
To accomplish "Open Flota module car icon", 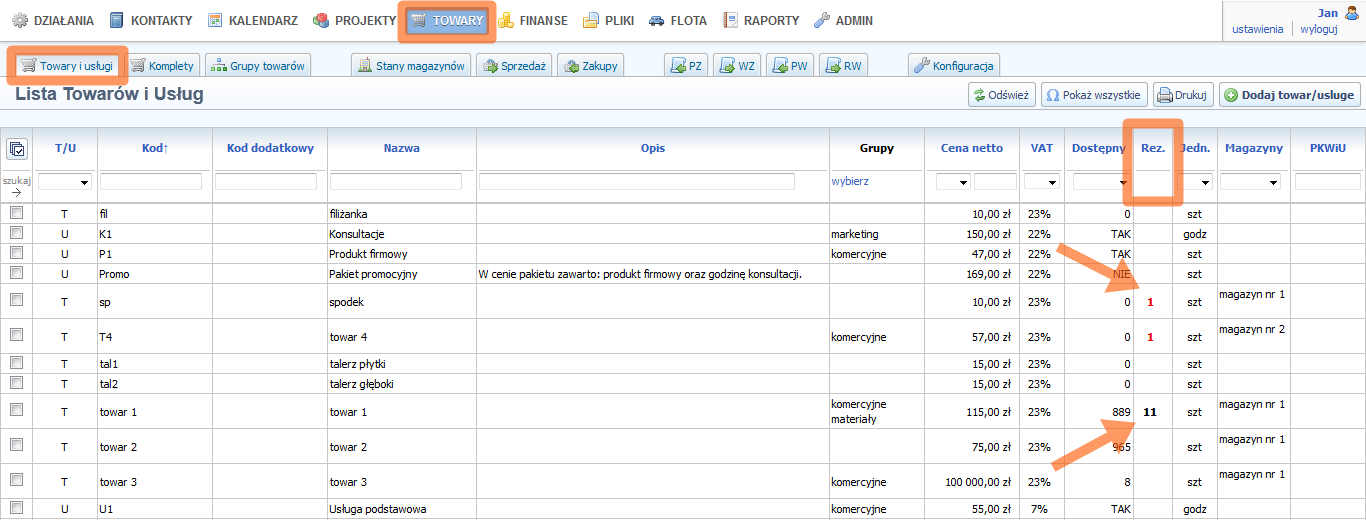I will pos(656,20).
